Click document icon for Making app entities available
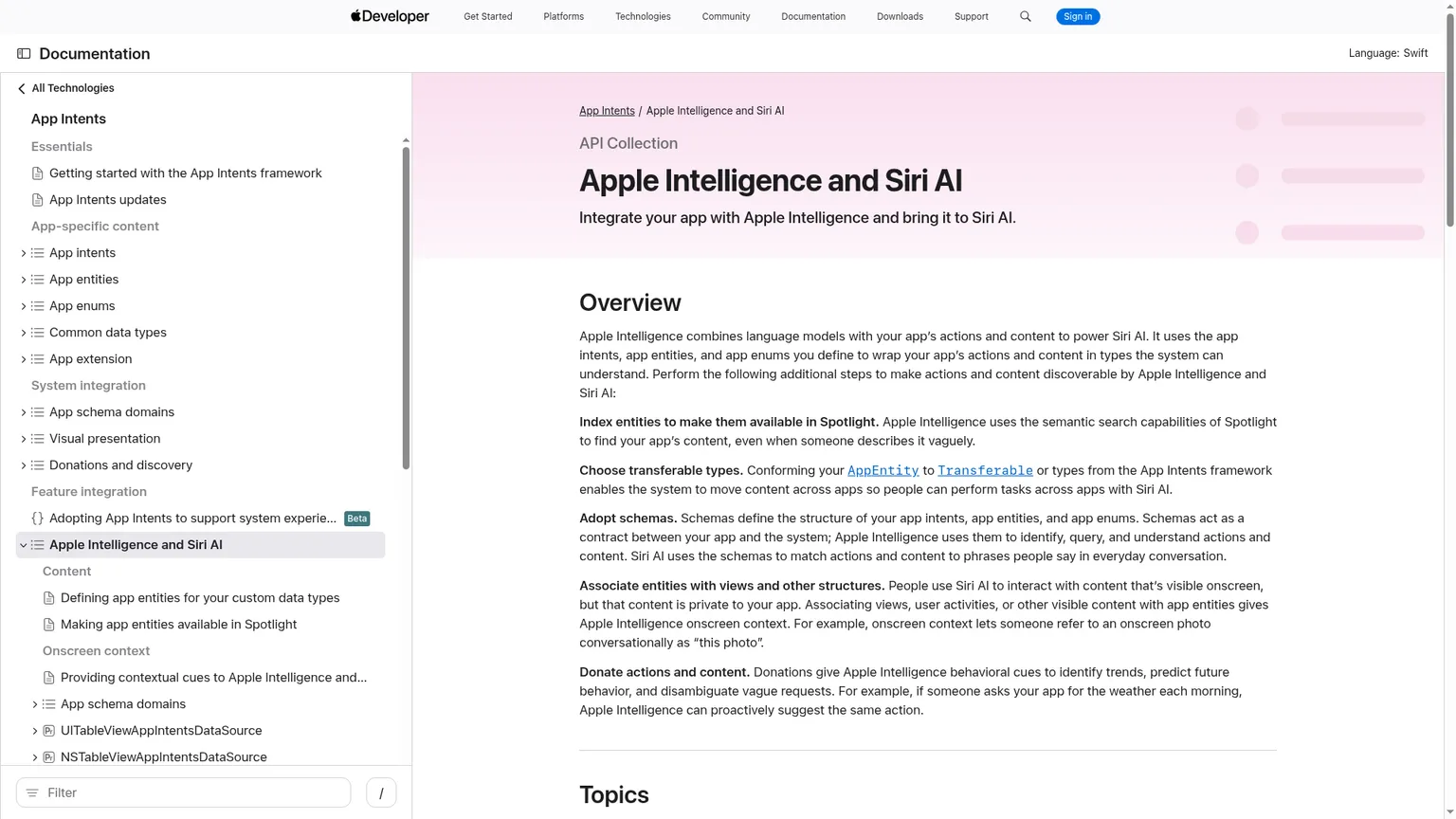 [49, 625]
